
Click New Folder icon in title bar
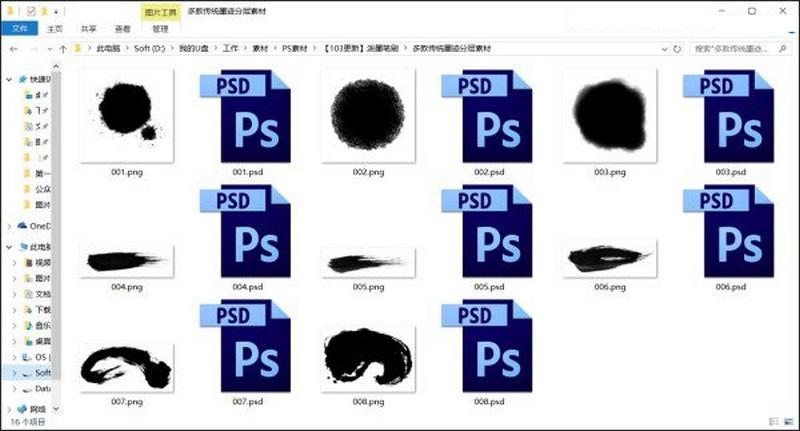click(44, 11)
